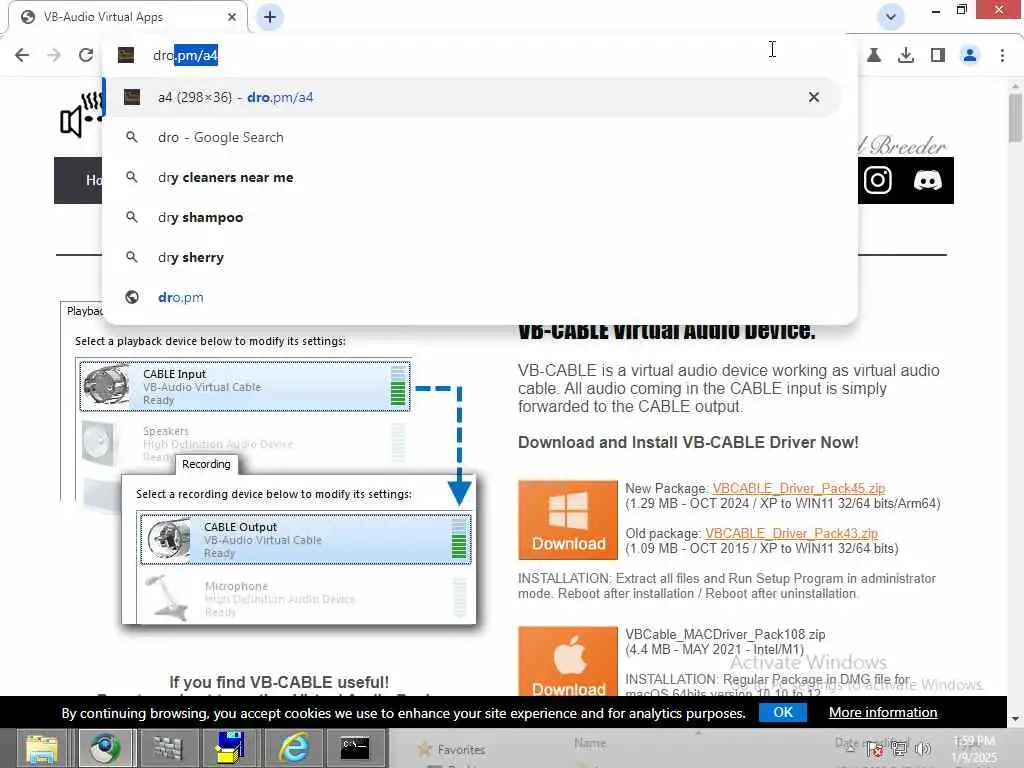Open the Instagram icon link
Viewport: 1024px width, 768px height.
pos(878,180)
